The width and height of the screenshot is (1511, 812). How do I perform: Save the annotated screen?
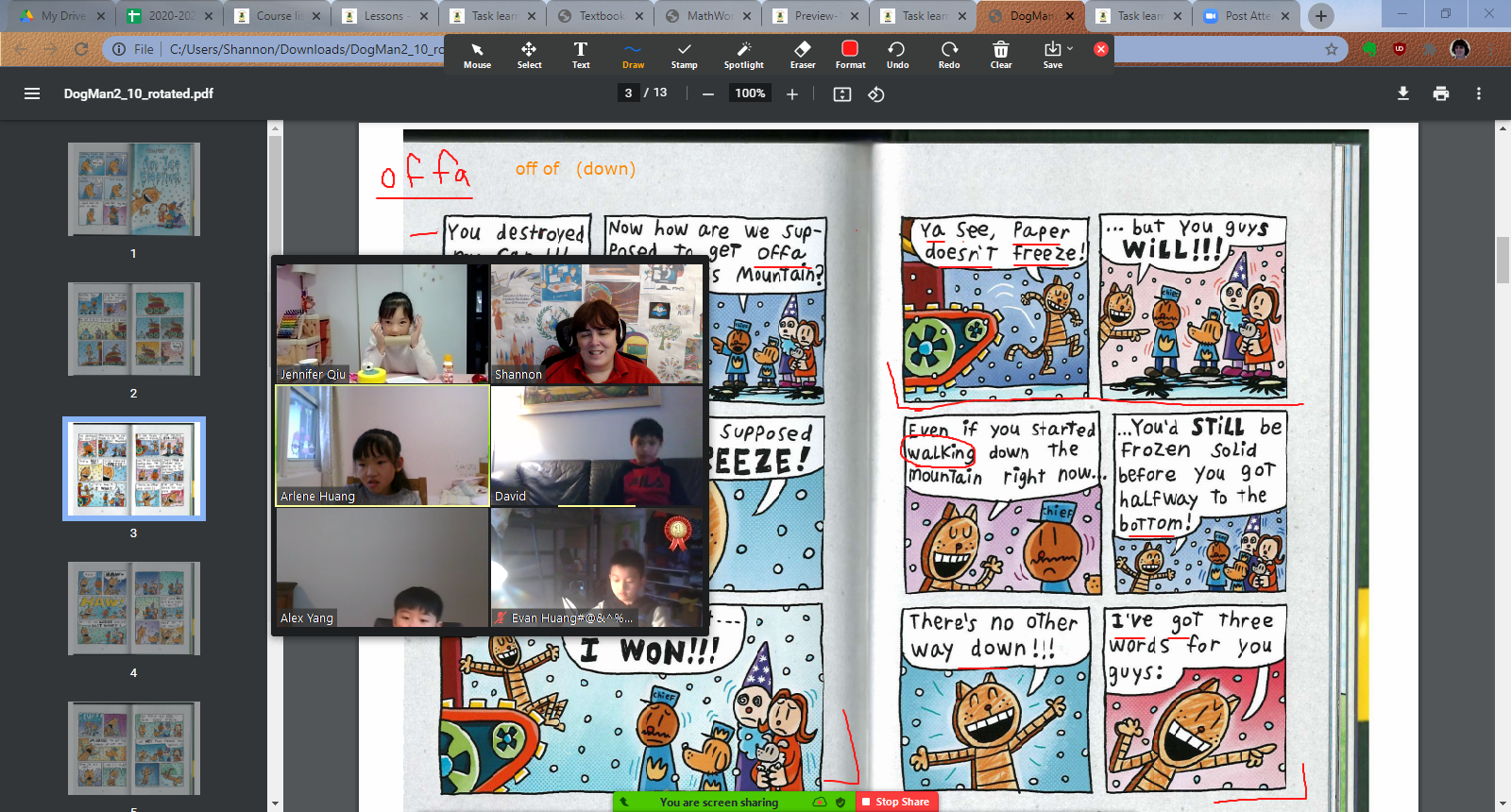[x=1052, y=55]
